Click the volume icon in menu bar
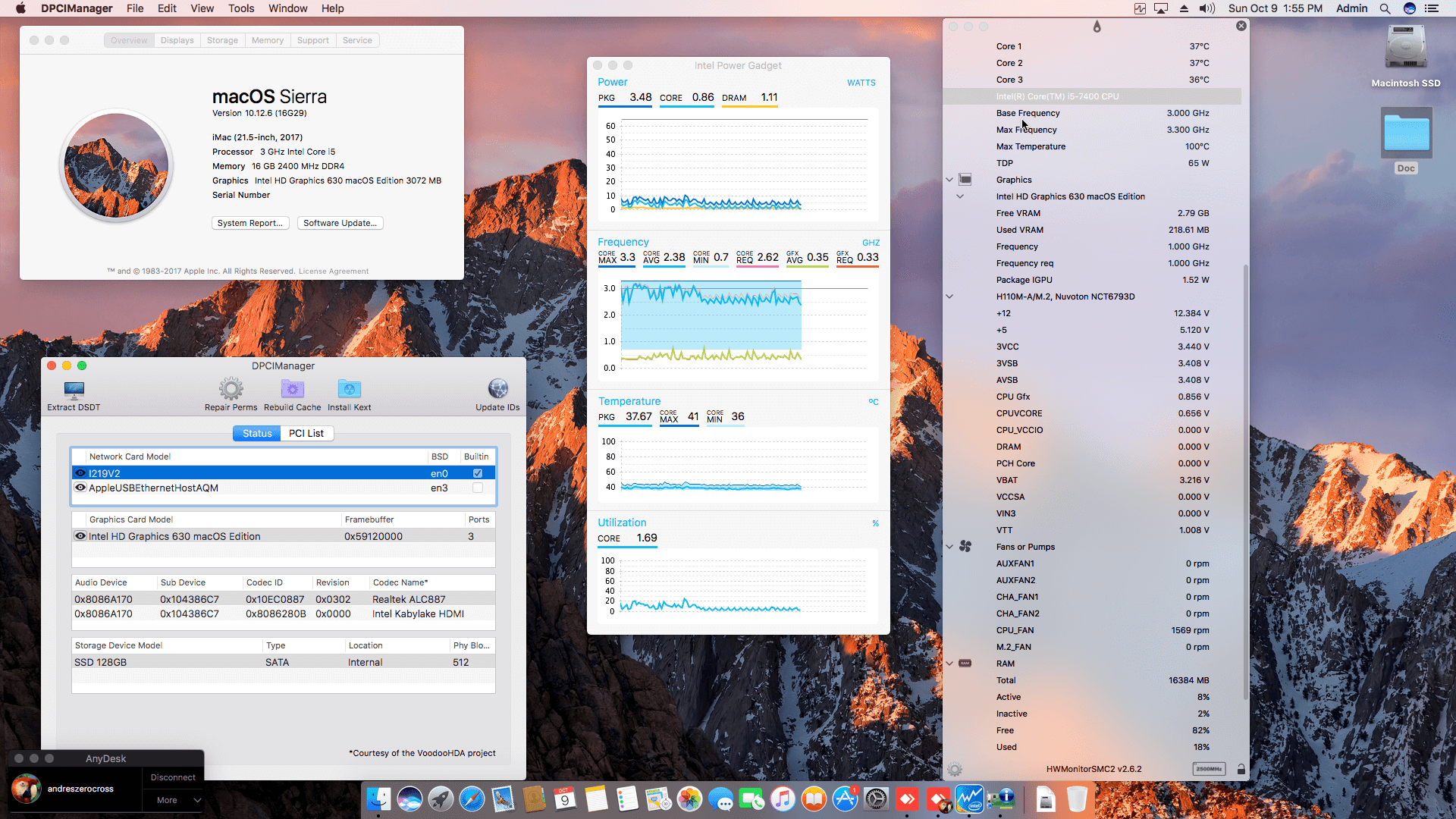 [1207, 8]
